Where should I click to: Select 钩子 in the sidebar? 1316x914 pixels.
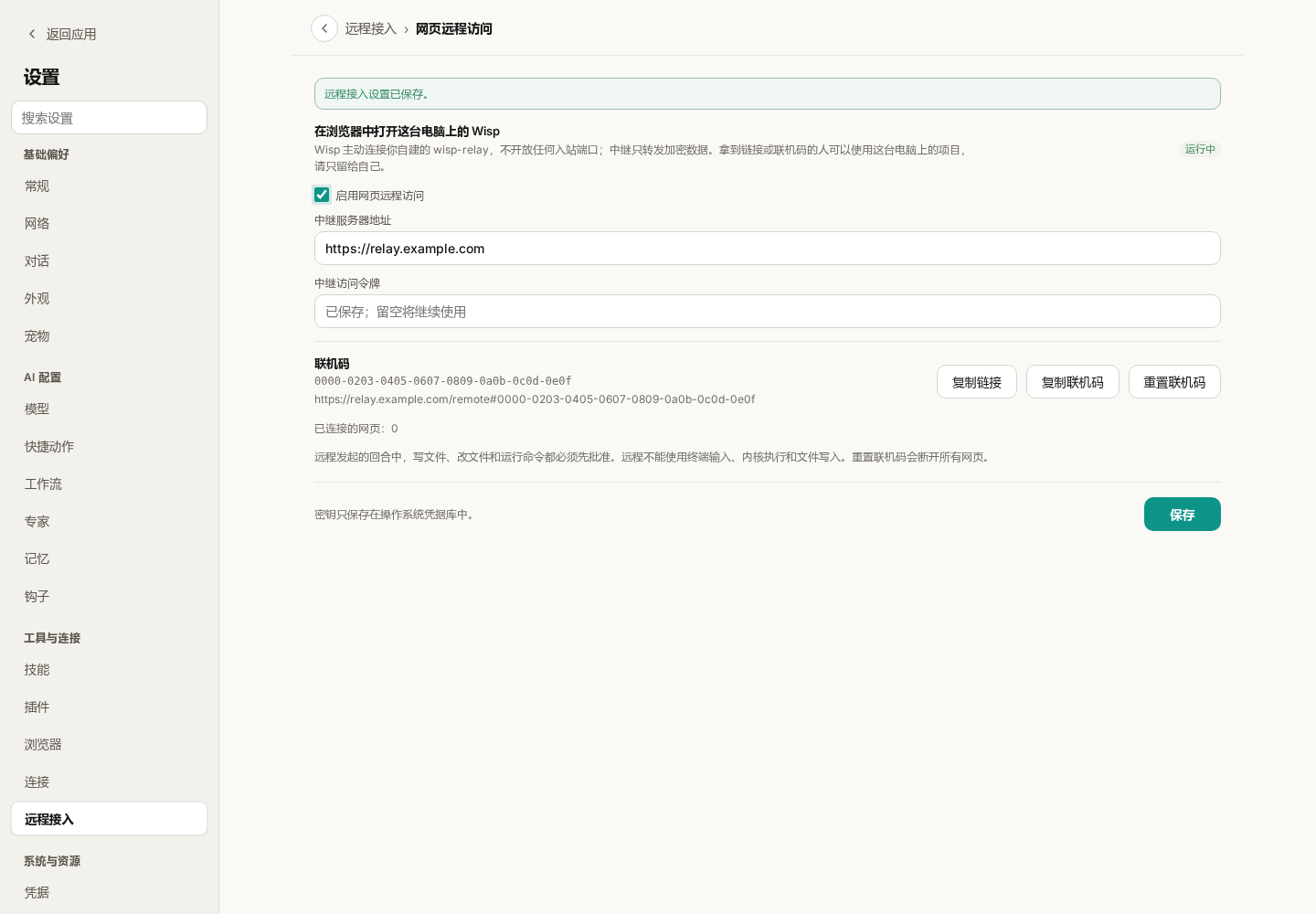coord(109,596)
